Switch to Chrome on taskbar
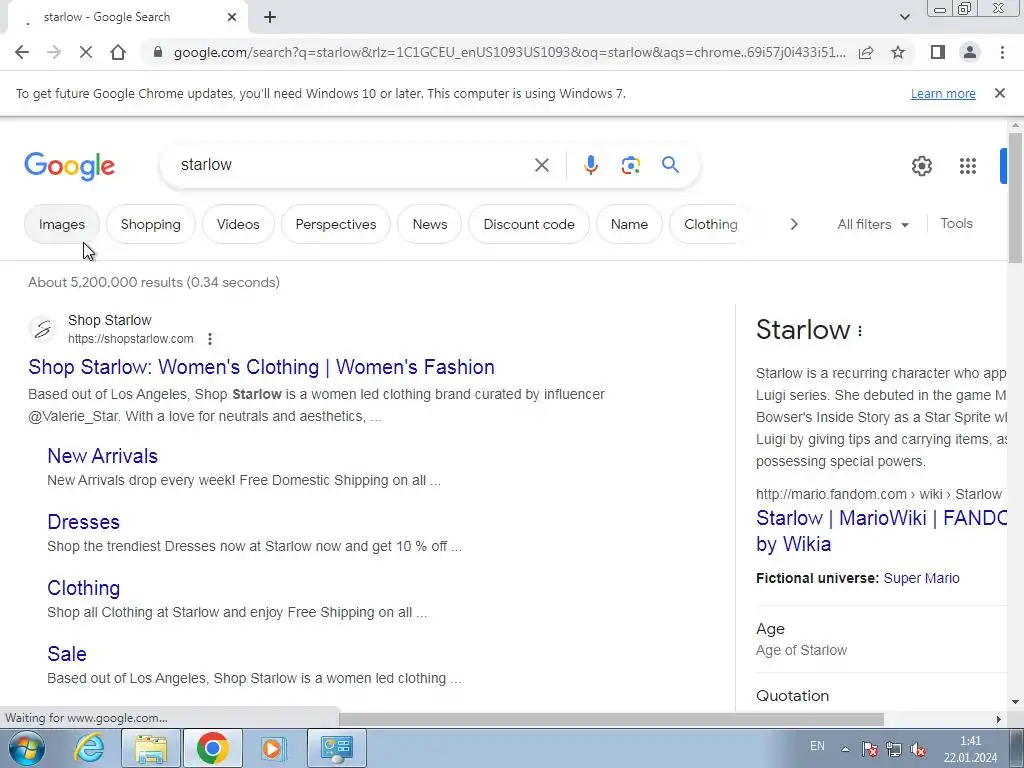Viewport: 1024px width, 768px height. (x=212, y=748)
